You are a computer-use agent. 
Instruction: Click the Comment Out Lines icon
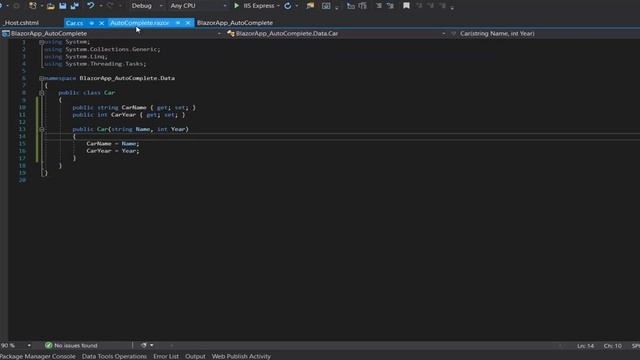click(x=379, y=6)
